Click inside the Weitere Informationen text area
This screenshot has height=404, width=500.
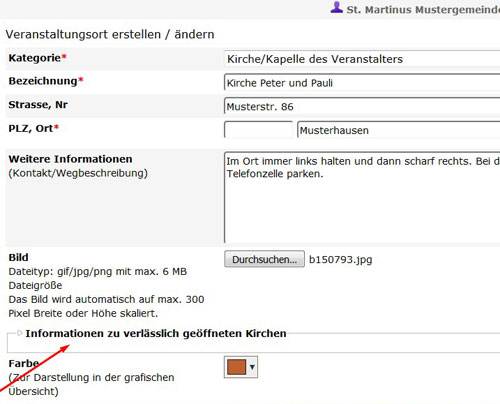(362, 197)
